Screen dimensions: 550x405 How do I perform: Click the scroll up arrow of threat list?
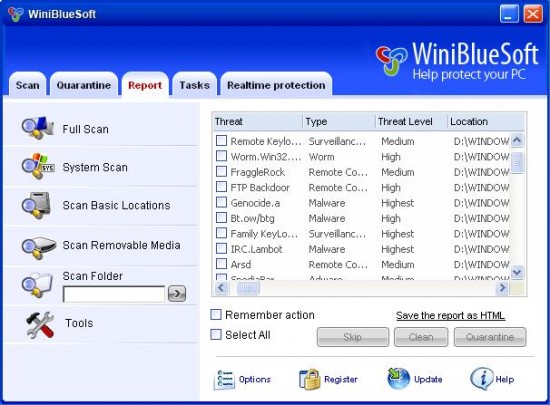[517, 140]
